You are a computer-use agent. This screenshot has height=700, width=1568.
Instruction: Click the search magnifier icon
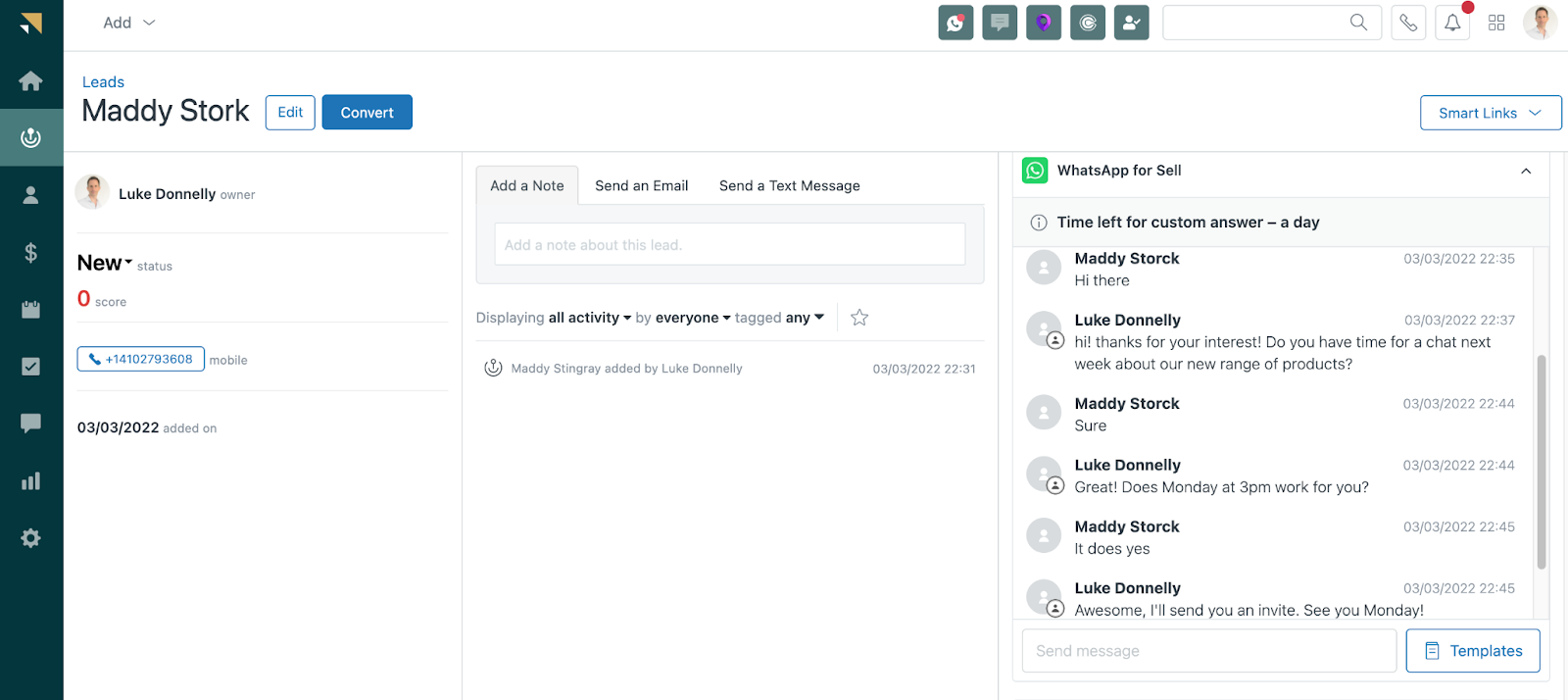point(1358,22)
